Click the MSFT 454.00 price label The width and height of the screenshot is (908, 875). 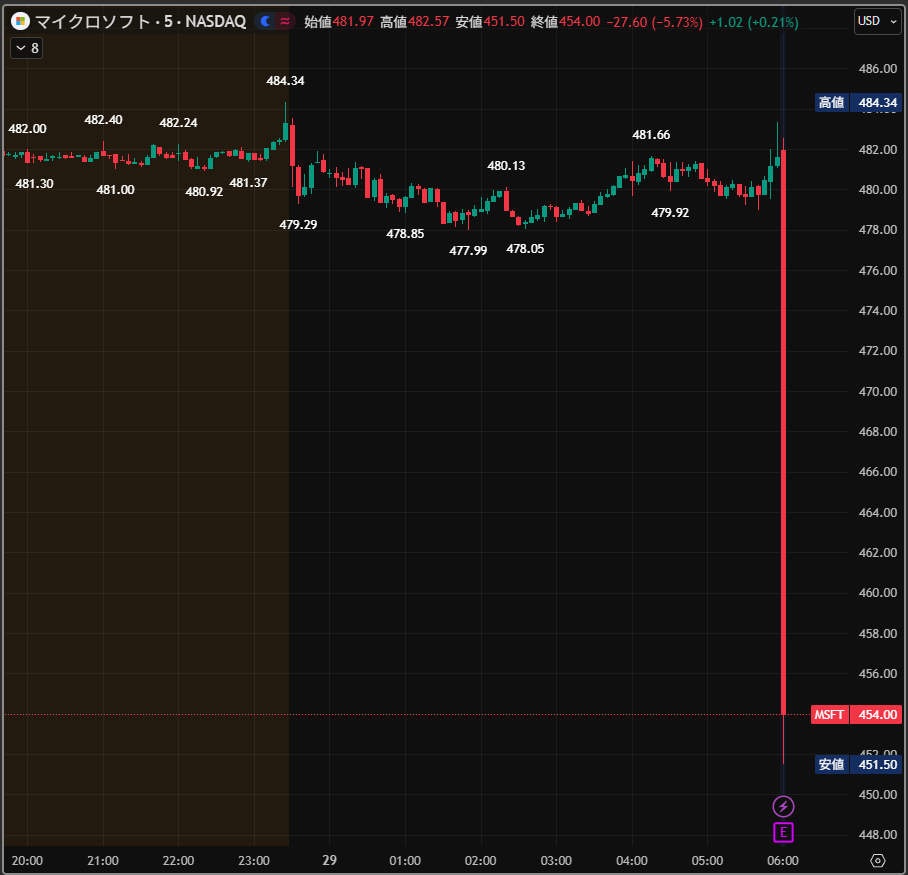coord(856,715)
